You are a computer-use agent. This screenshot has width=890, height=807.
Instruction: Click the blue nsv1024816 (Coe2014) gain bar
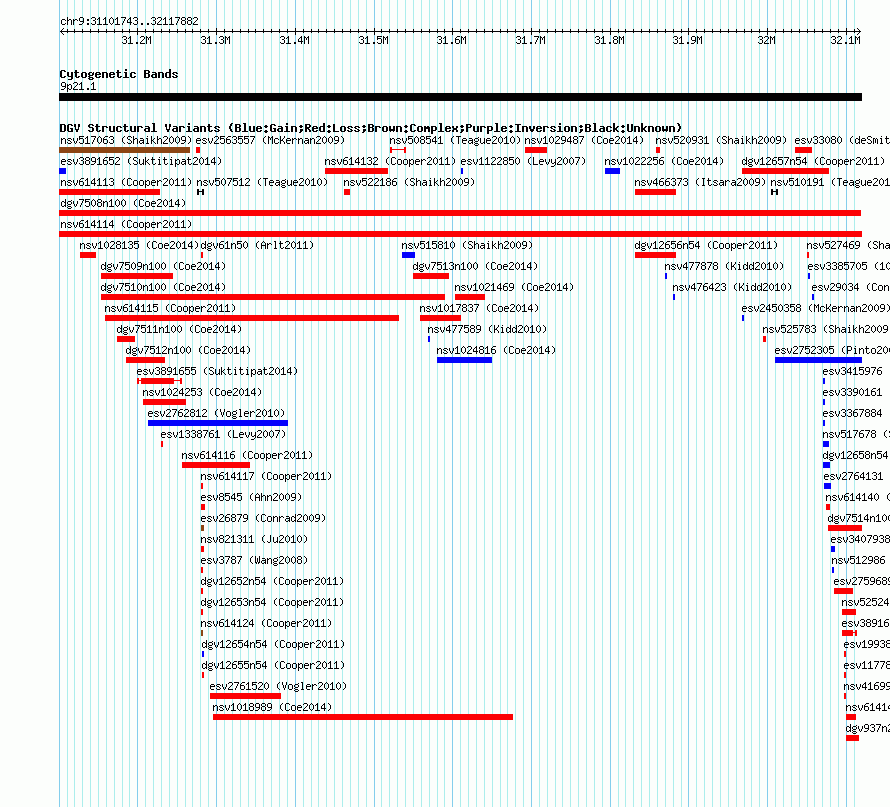click(x=464, y=360)
